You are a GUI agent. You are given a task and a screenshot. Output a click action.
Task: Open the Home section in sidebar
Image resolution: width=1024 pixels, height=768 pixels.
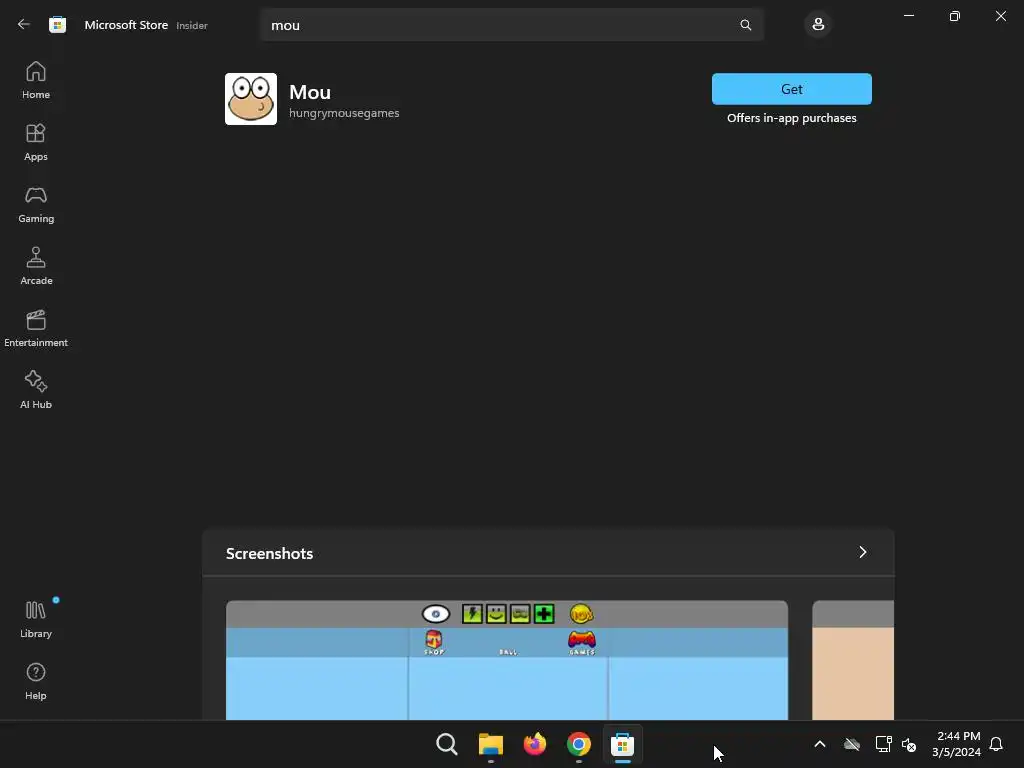(36, 80)
